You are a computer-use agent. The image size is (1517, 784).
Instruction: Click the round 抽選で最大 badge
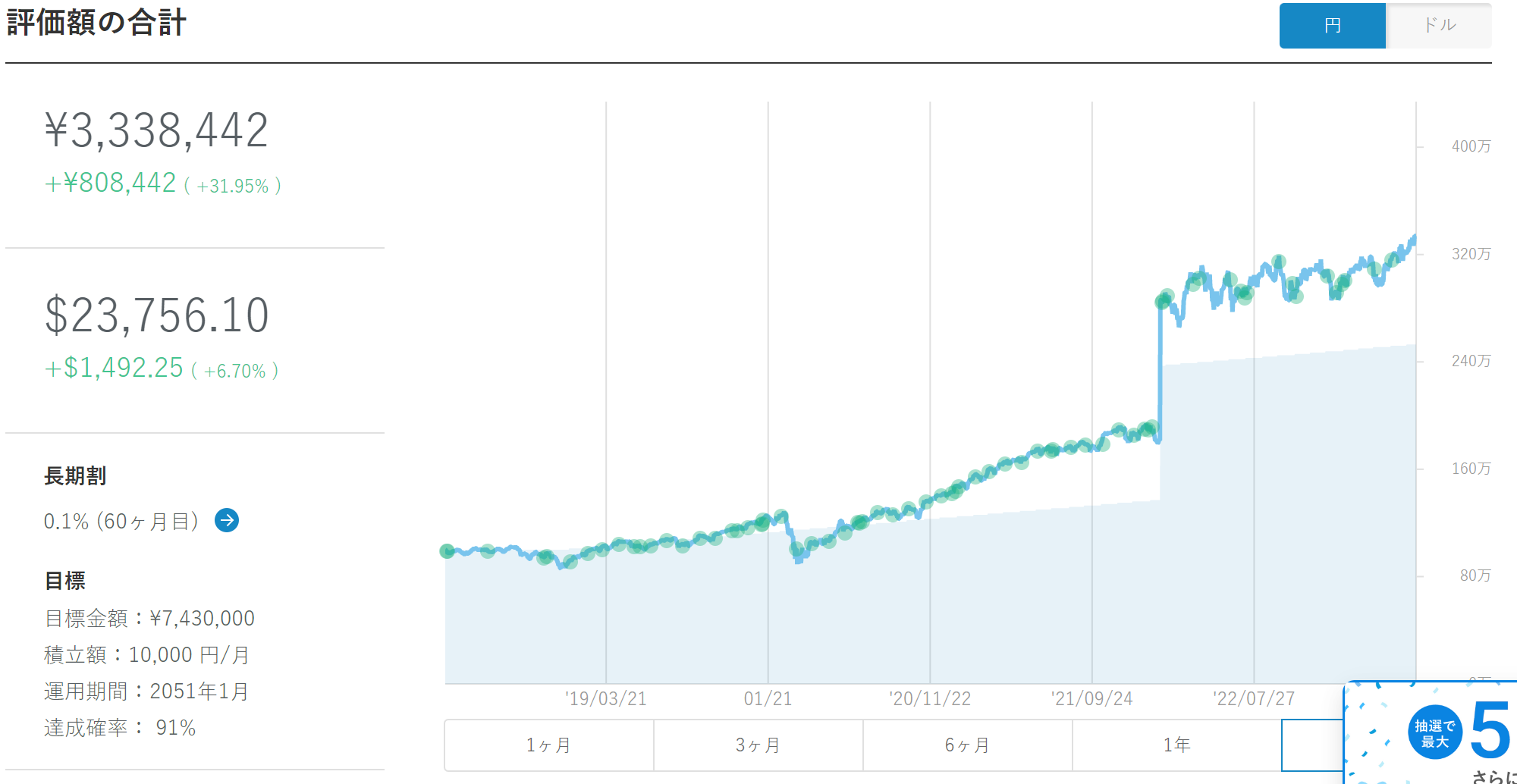click(1434, 733)
